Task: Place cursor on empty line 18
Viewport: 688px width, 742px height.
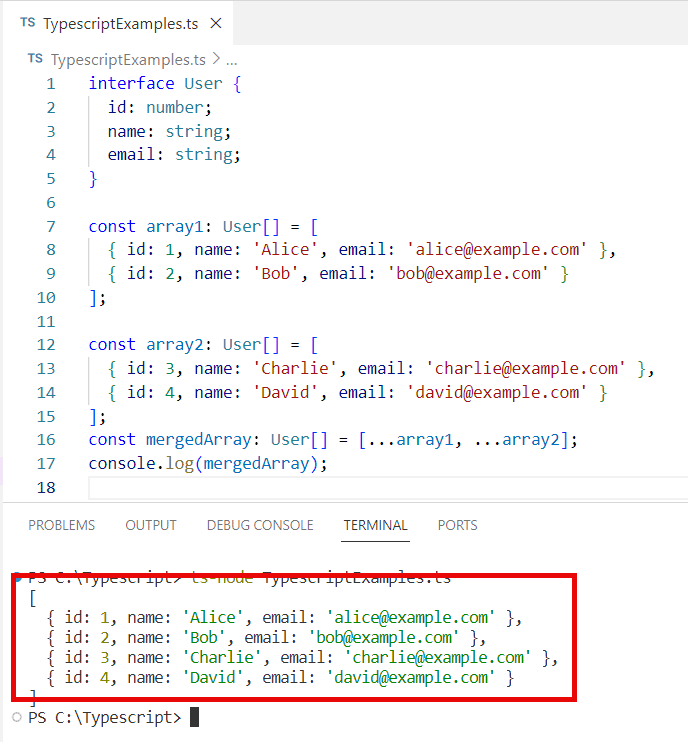Action: click(x=388, y=487)
